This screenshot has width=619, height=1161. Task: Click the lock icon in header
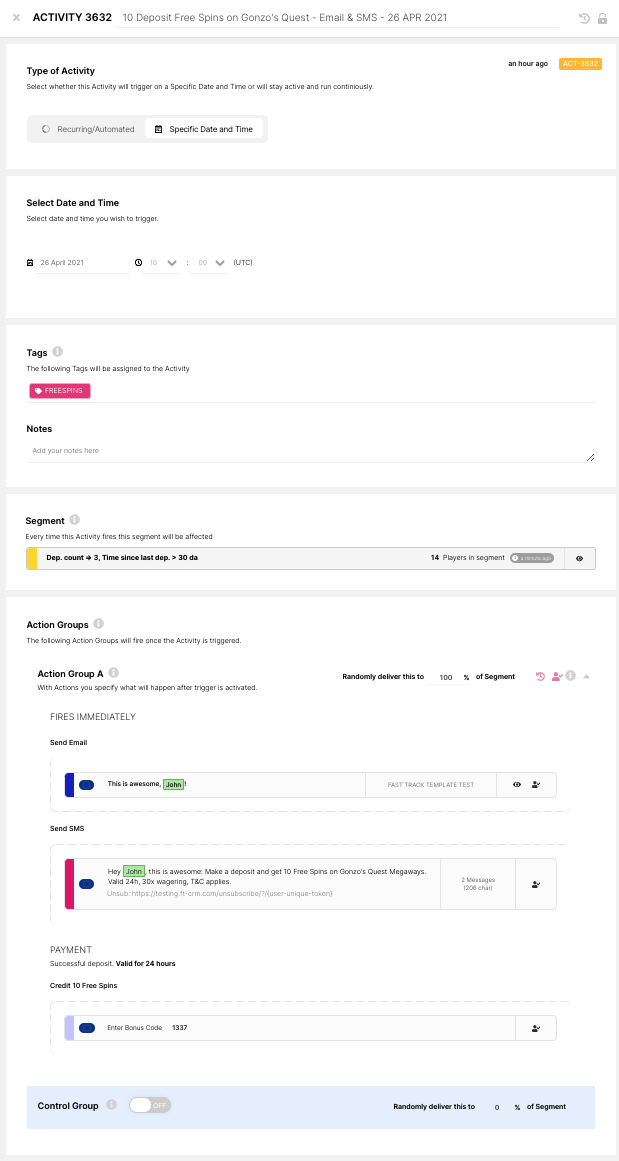tap(601, 18)
